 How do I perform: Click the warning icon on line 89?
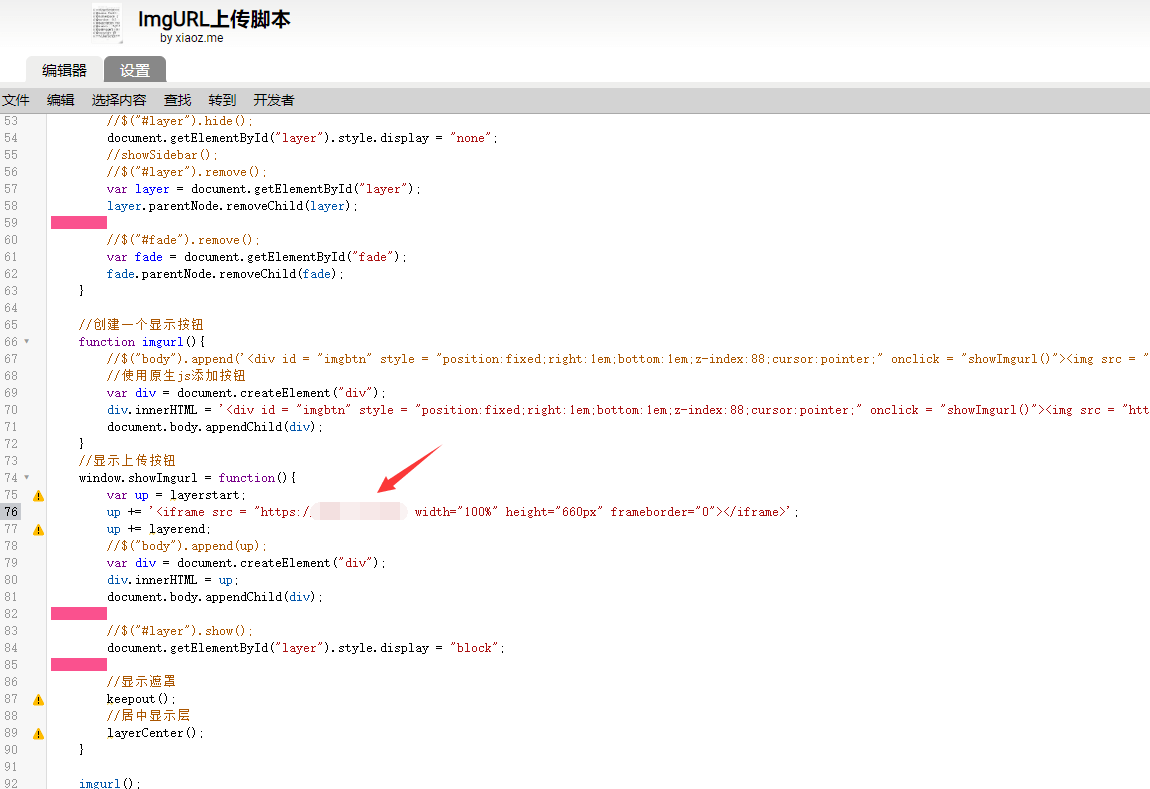(x=38, y=733)
